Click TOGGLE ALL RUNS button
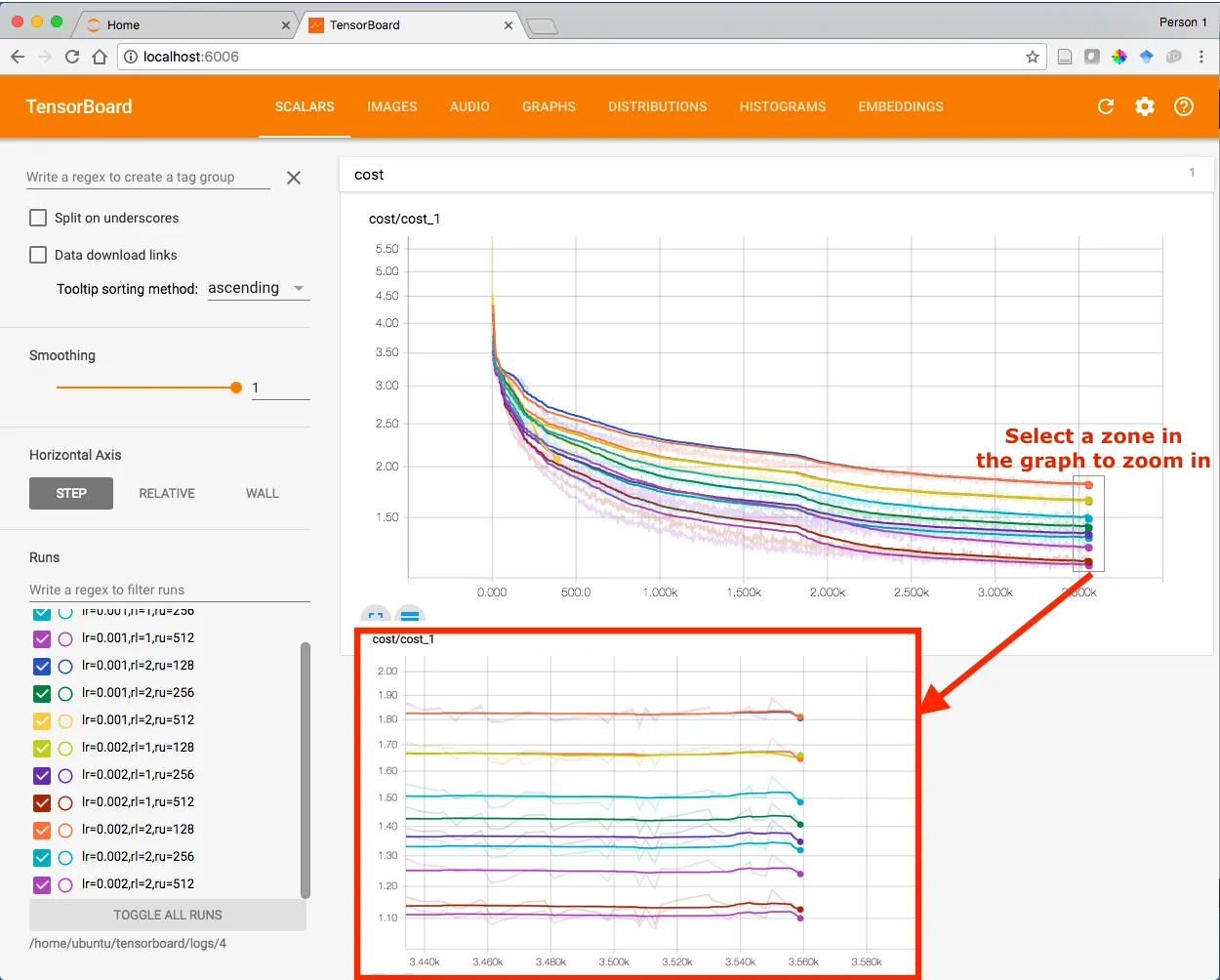Viewport: 1220px width, 980px height. (168, 915)
